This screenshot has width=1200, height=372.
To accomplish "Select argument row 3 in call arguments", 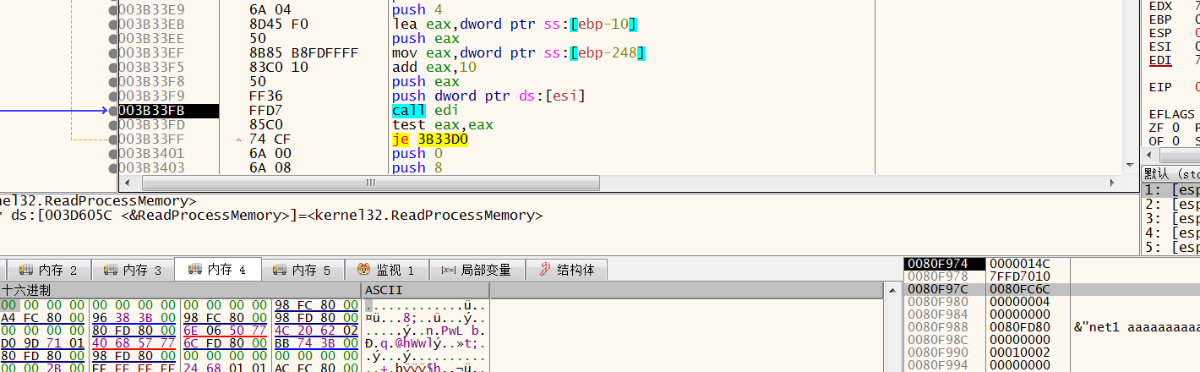I will (1171, 218).
